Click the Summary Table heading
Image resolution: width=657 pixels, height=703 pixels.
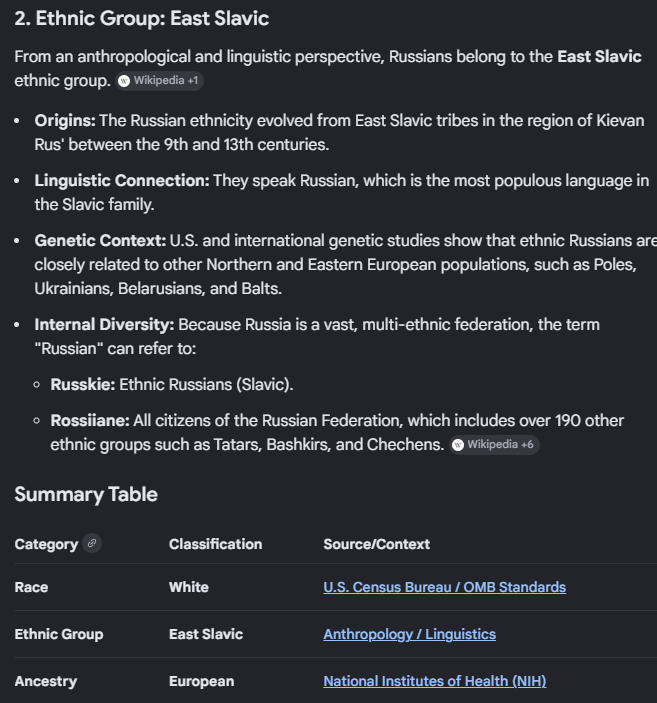tap(86, 495)
